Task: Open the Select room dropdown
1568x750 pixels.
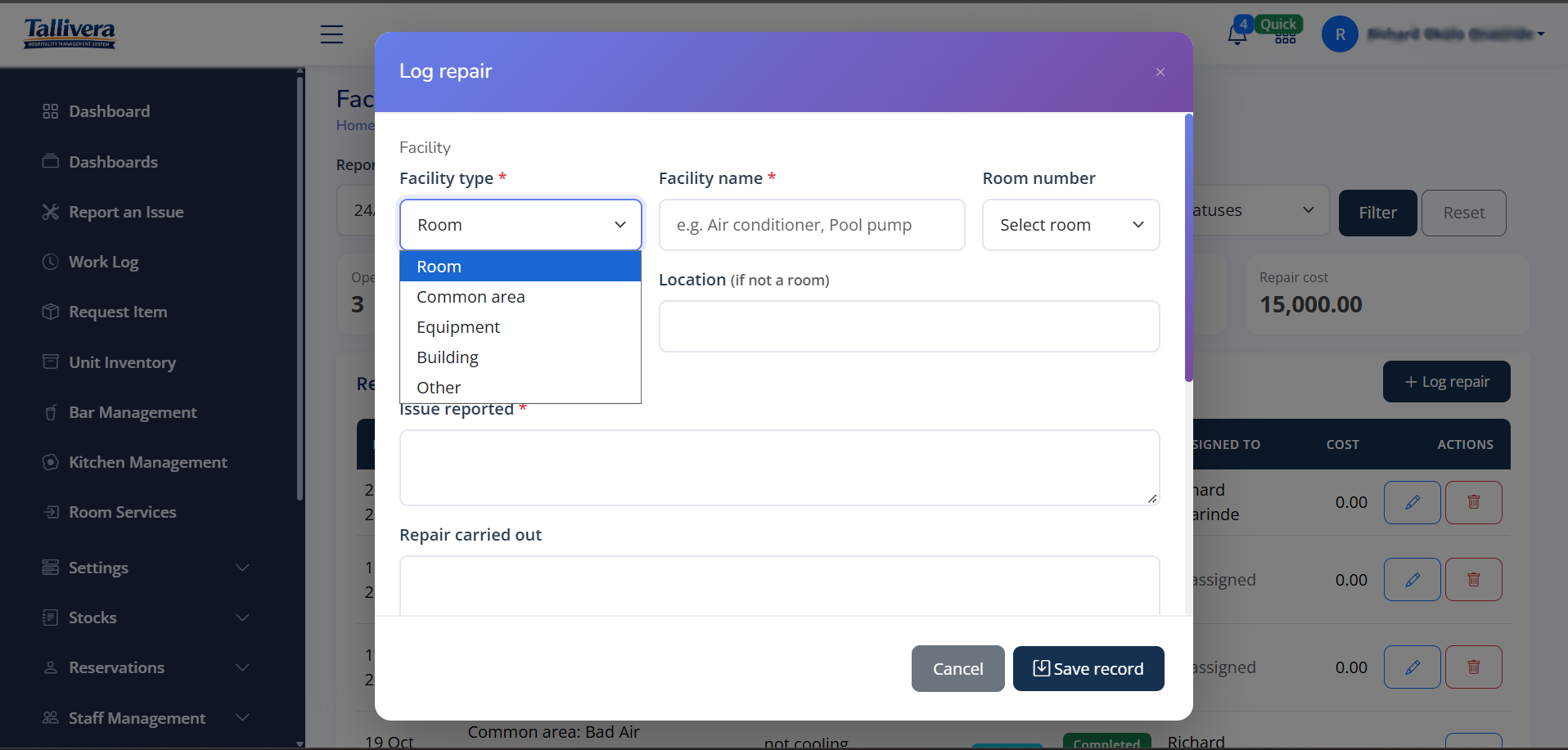Action: pos(1070,225)
